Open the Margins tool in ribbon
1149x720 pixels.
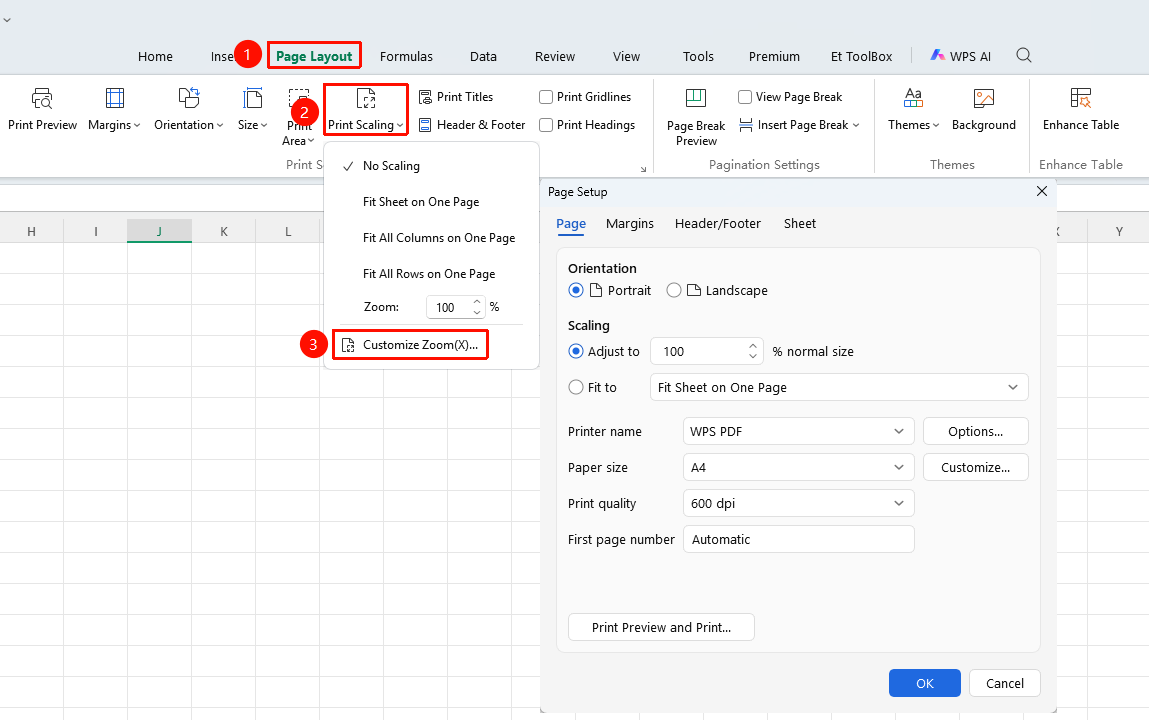[114, 109]
